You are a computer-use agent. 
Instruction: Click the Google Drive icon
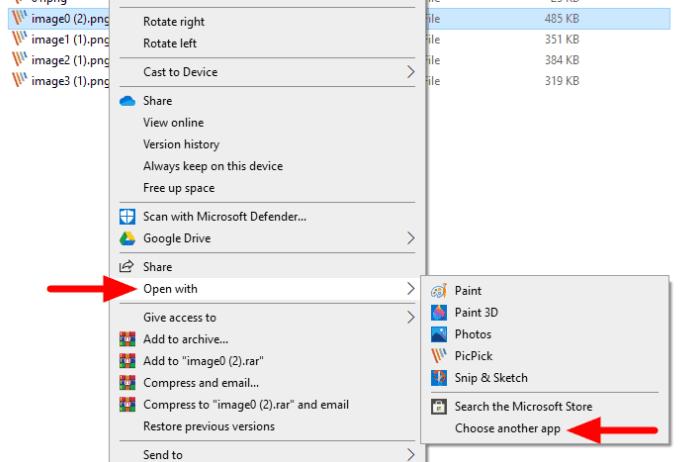[127, 239]
